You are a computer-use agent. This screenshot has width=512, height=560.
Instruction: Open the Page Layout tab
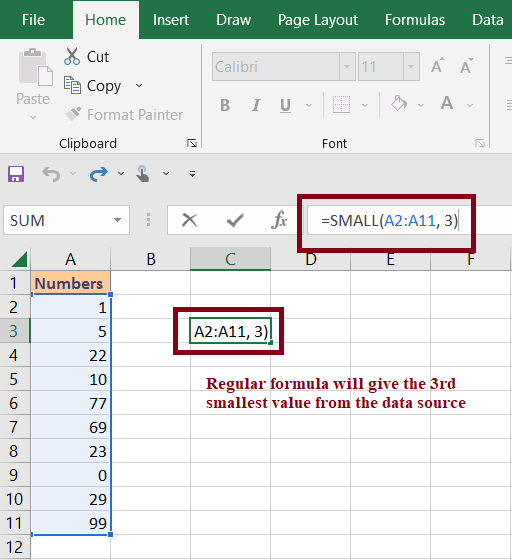click(318, 20)
